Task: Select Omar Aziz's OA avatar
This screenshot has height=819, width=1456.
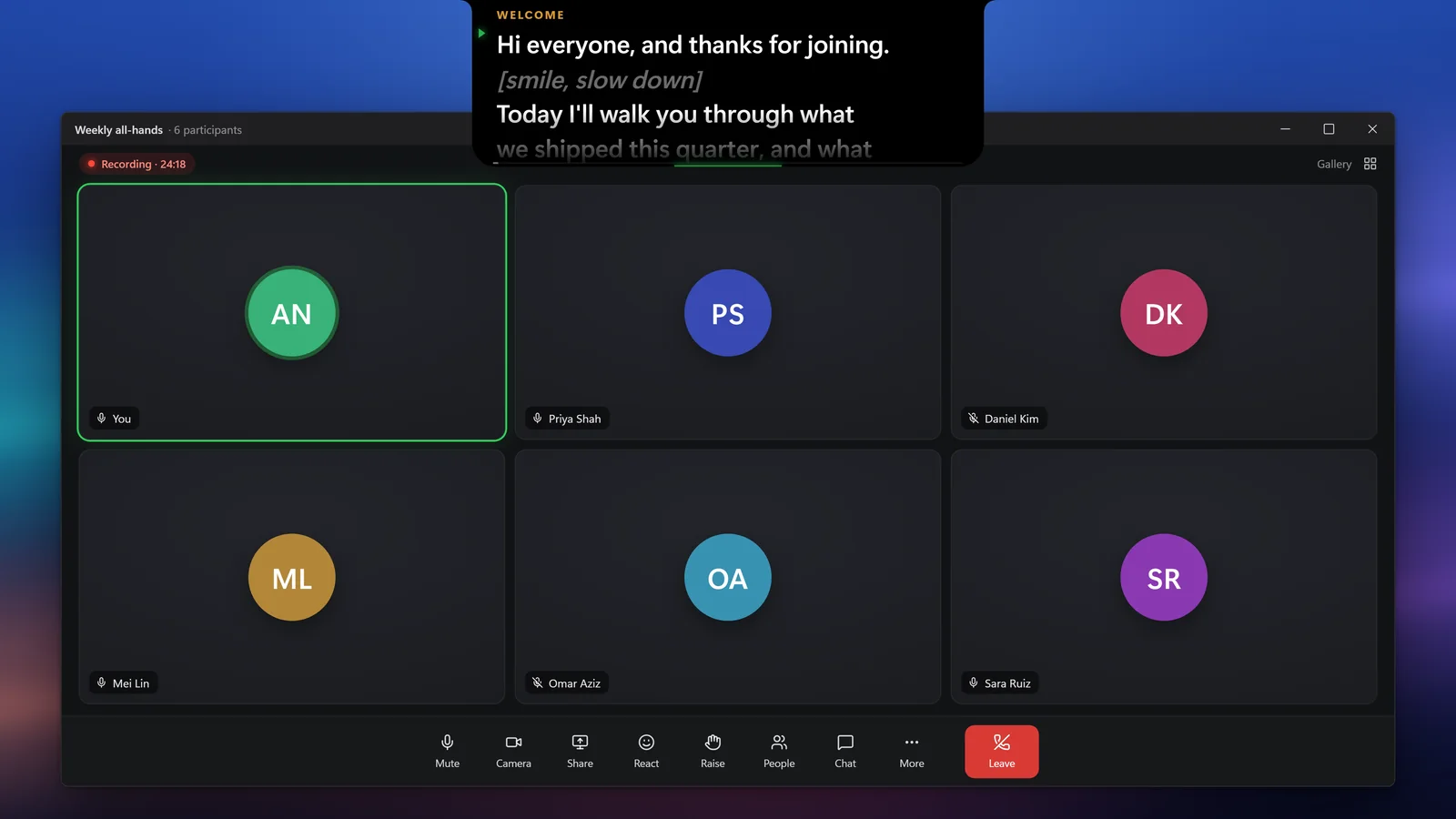Action: click(728, 578)
